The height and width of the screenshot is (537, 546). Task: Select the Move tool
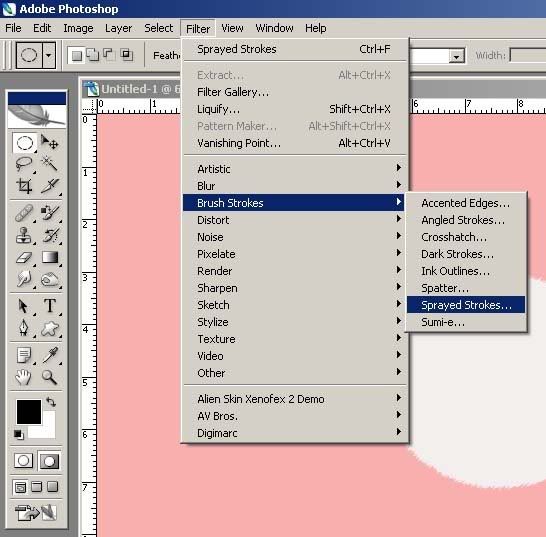(x=49, y=142)
